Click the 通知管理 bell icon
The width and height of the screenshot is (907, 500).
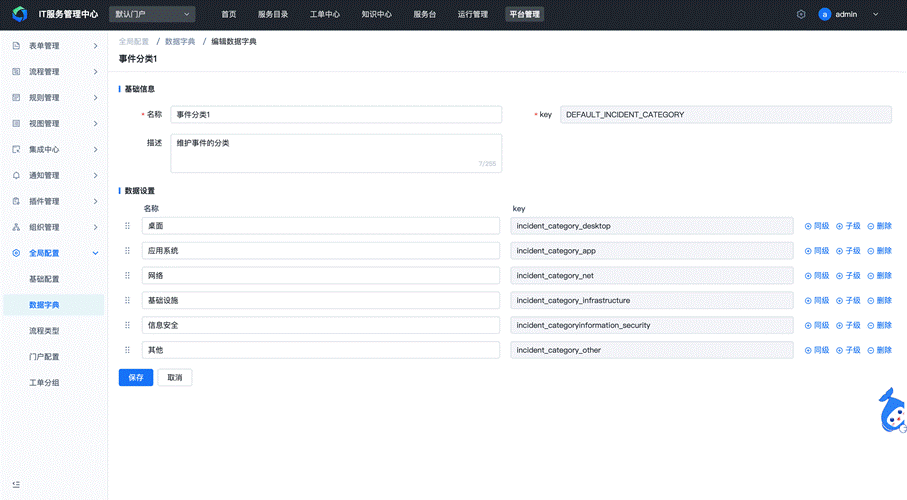click(x=16, y=175)
